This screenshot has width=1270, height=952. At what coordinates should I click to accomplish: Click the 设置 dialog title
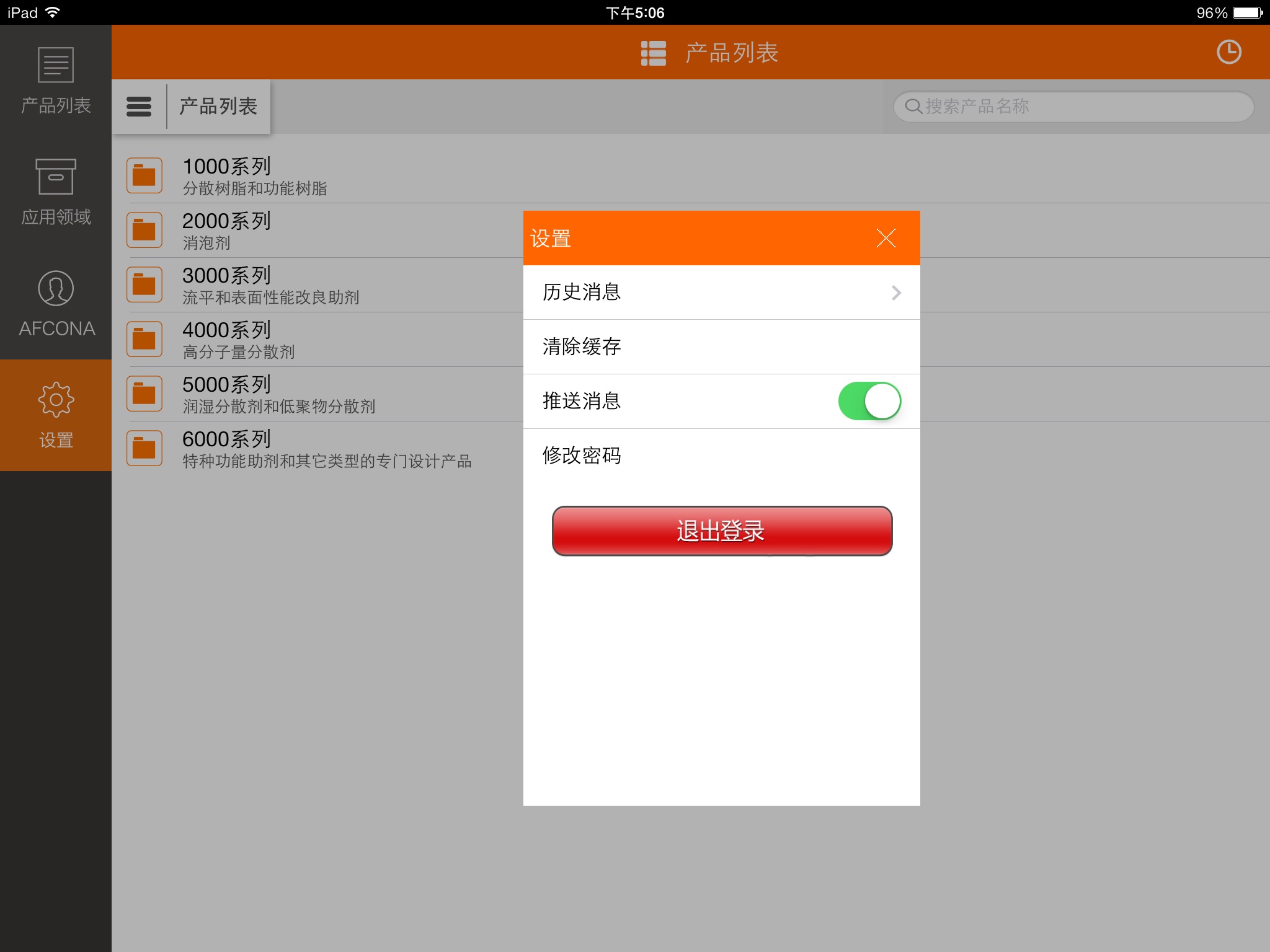551,239
